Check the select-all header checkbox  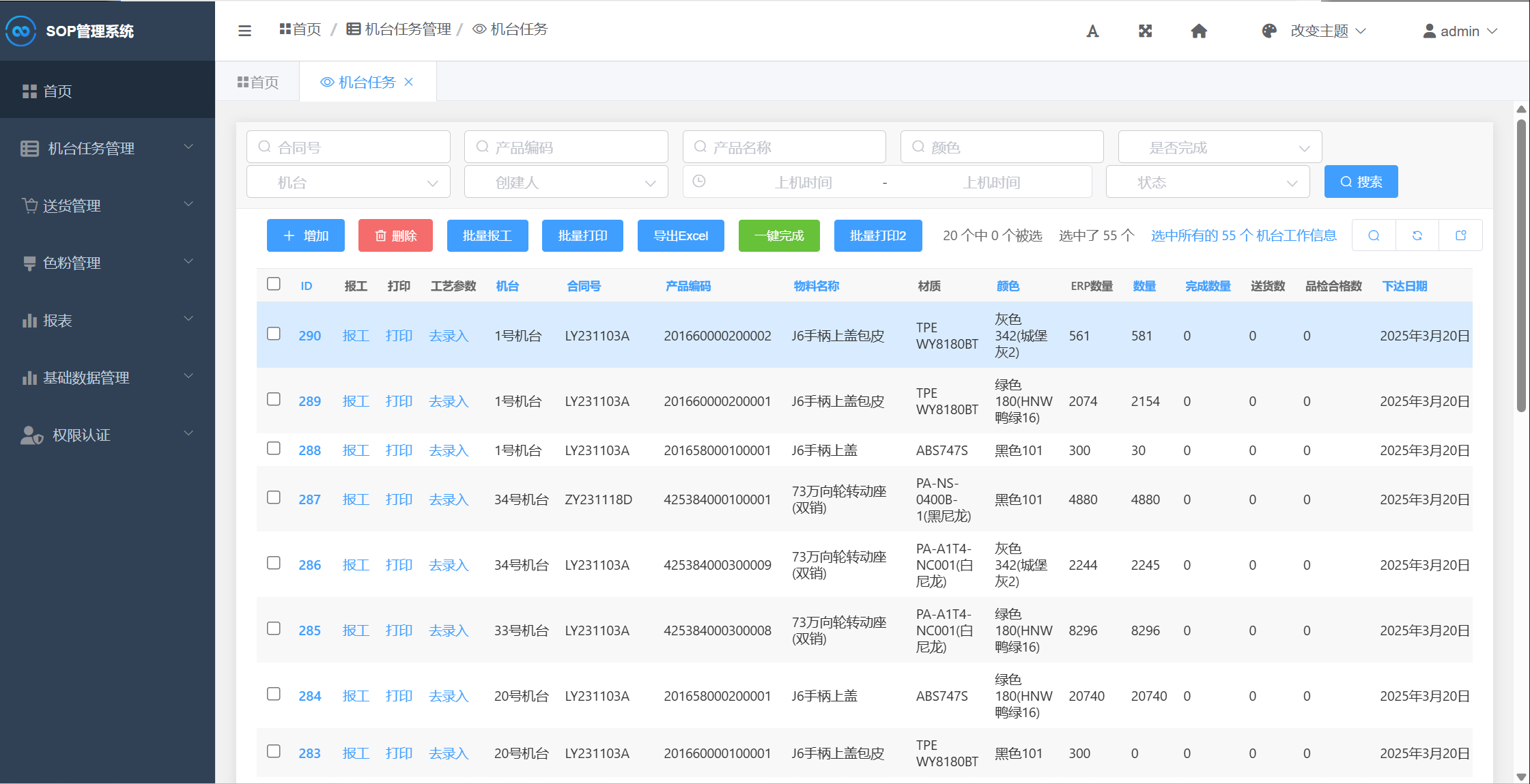274,284
